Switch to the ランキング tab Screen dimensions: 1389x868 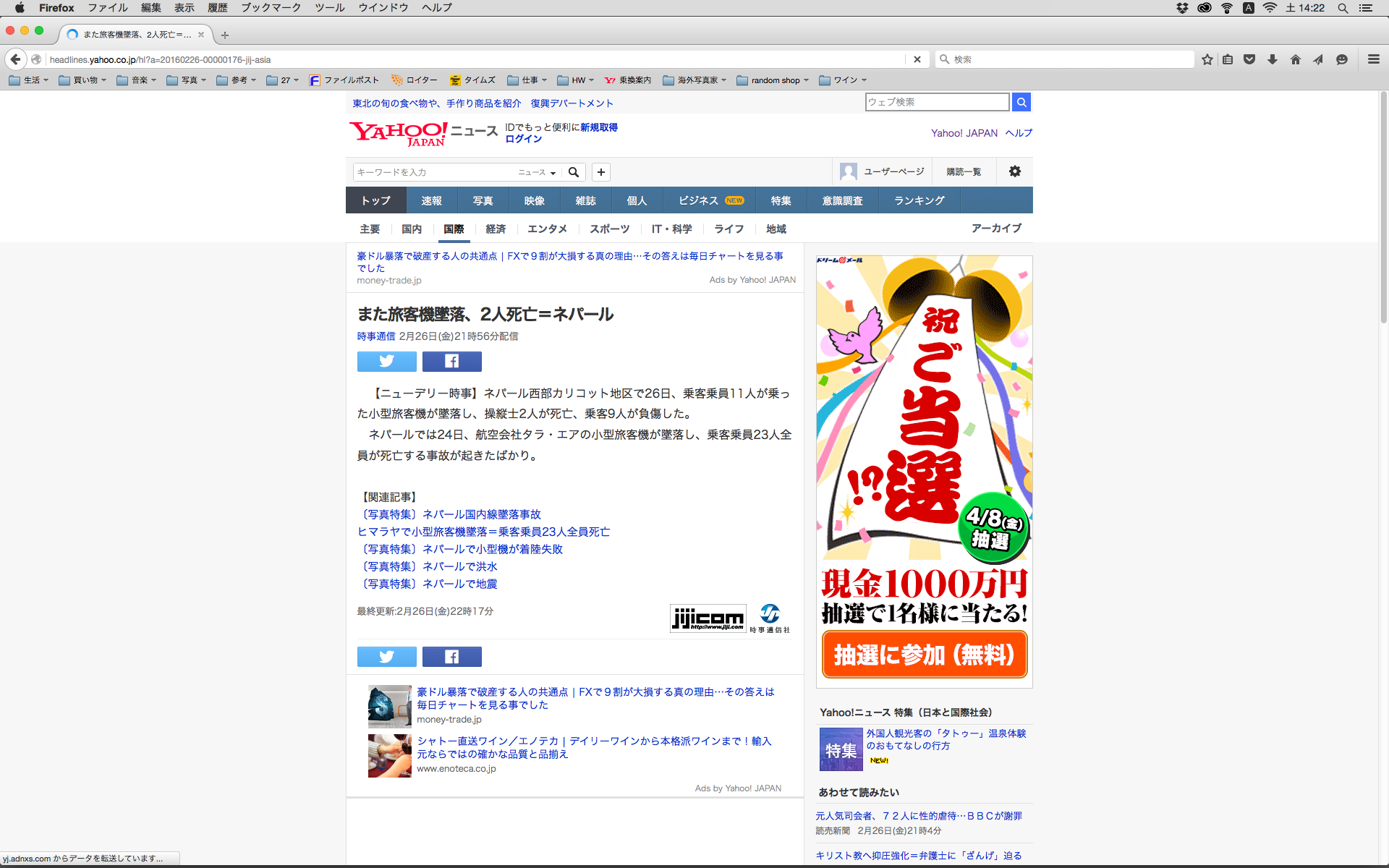click(x=919, y=200)
